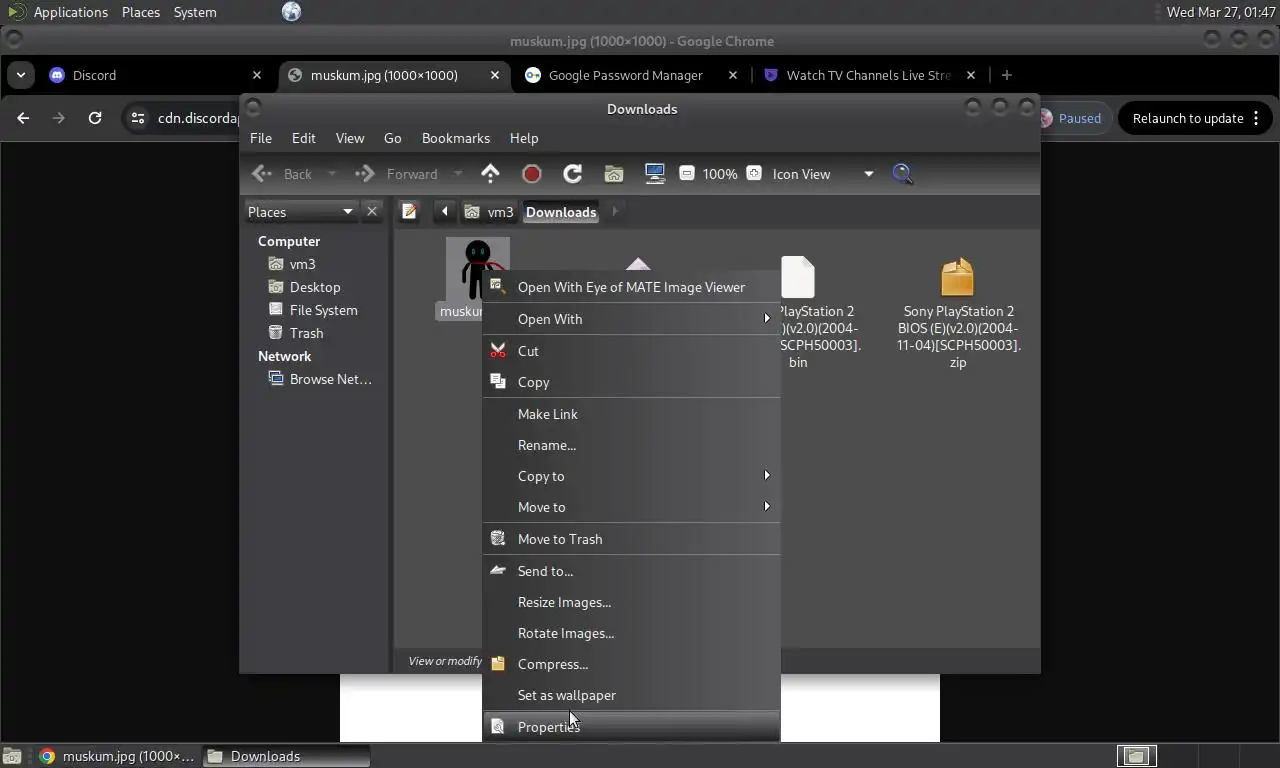Select Cut from context menu

pyautogui.click(x=631, y=351)
